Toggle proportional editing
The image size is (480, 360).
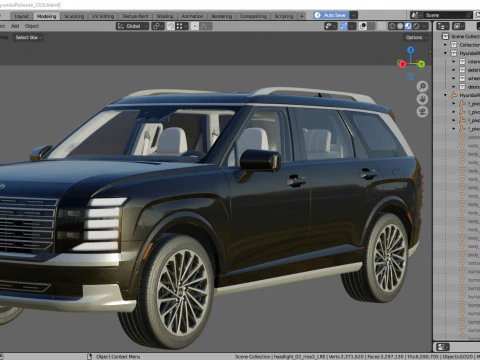195,26
